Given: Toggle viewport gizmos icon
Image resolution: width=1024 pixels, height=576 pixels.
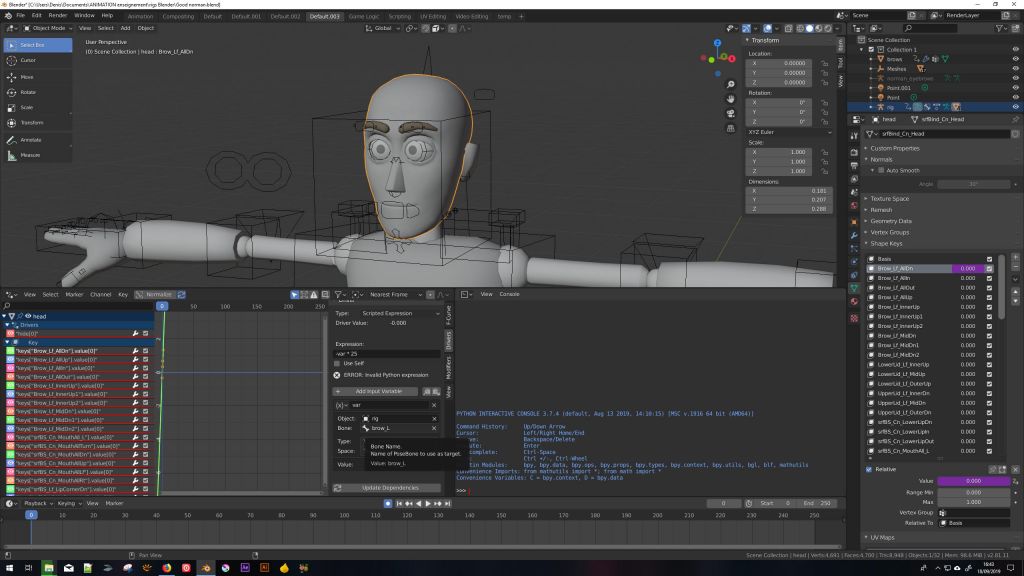Looking at the screenshot, I should click(x=746, y=29).
